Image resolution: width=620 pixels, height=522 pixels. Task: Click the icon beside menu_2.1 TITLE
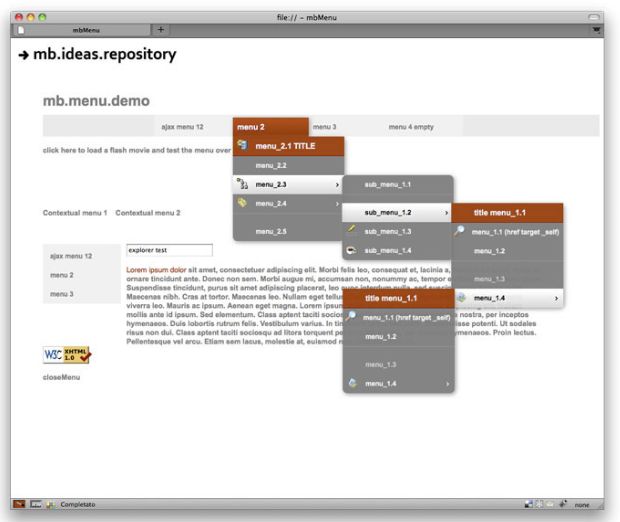tap(243, 145)
